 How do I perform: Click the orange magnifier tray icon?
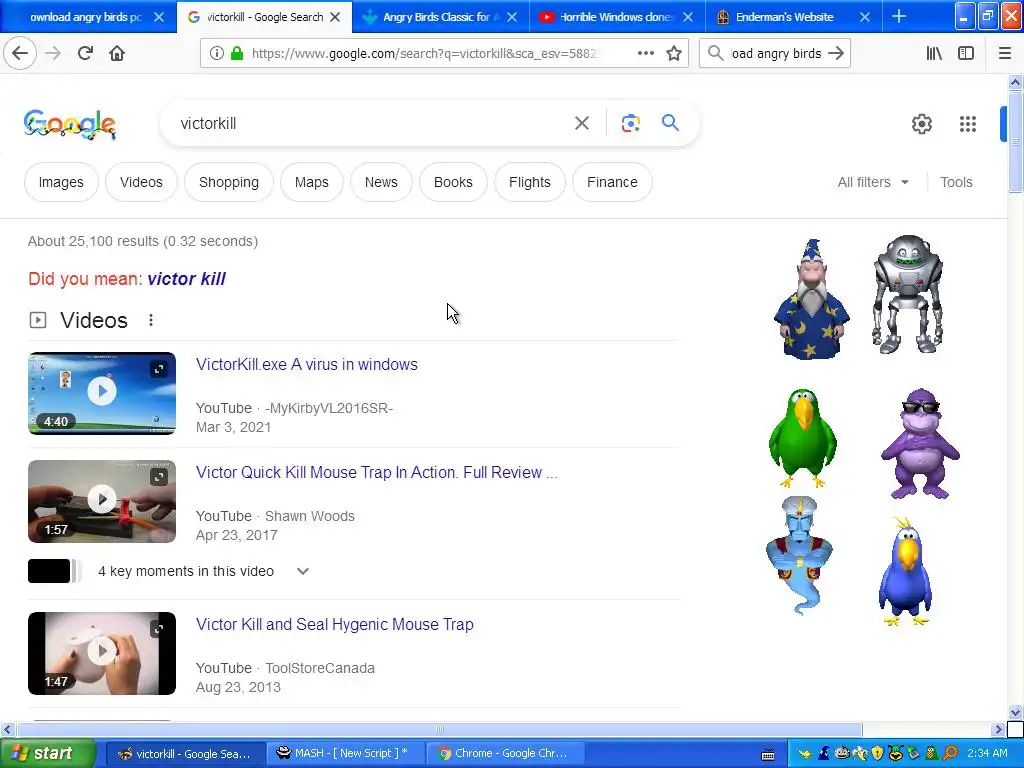click(950, 753)
